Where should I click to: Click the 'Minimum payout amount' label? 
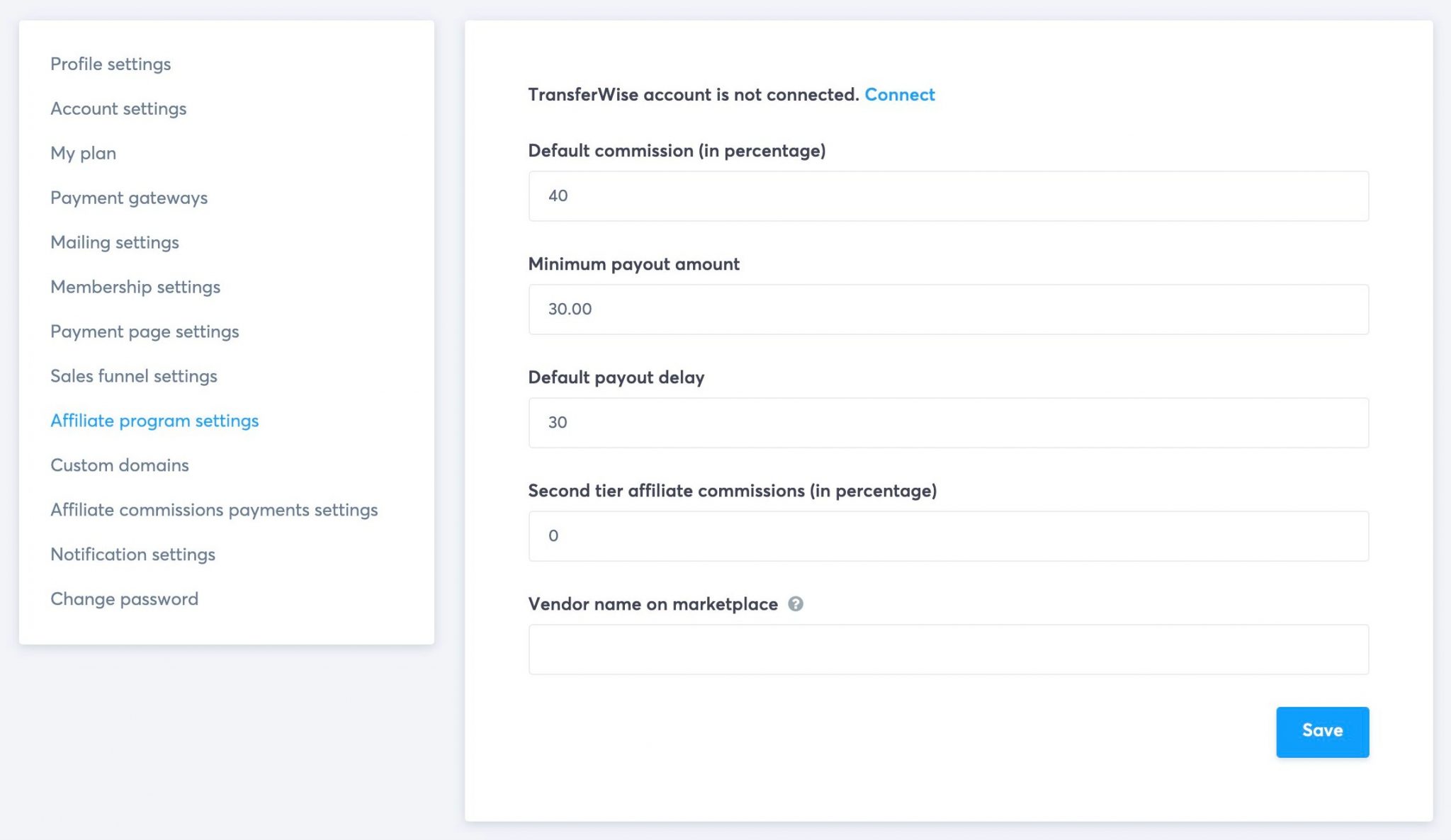click(x=633, y=264)
